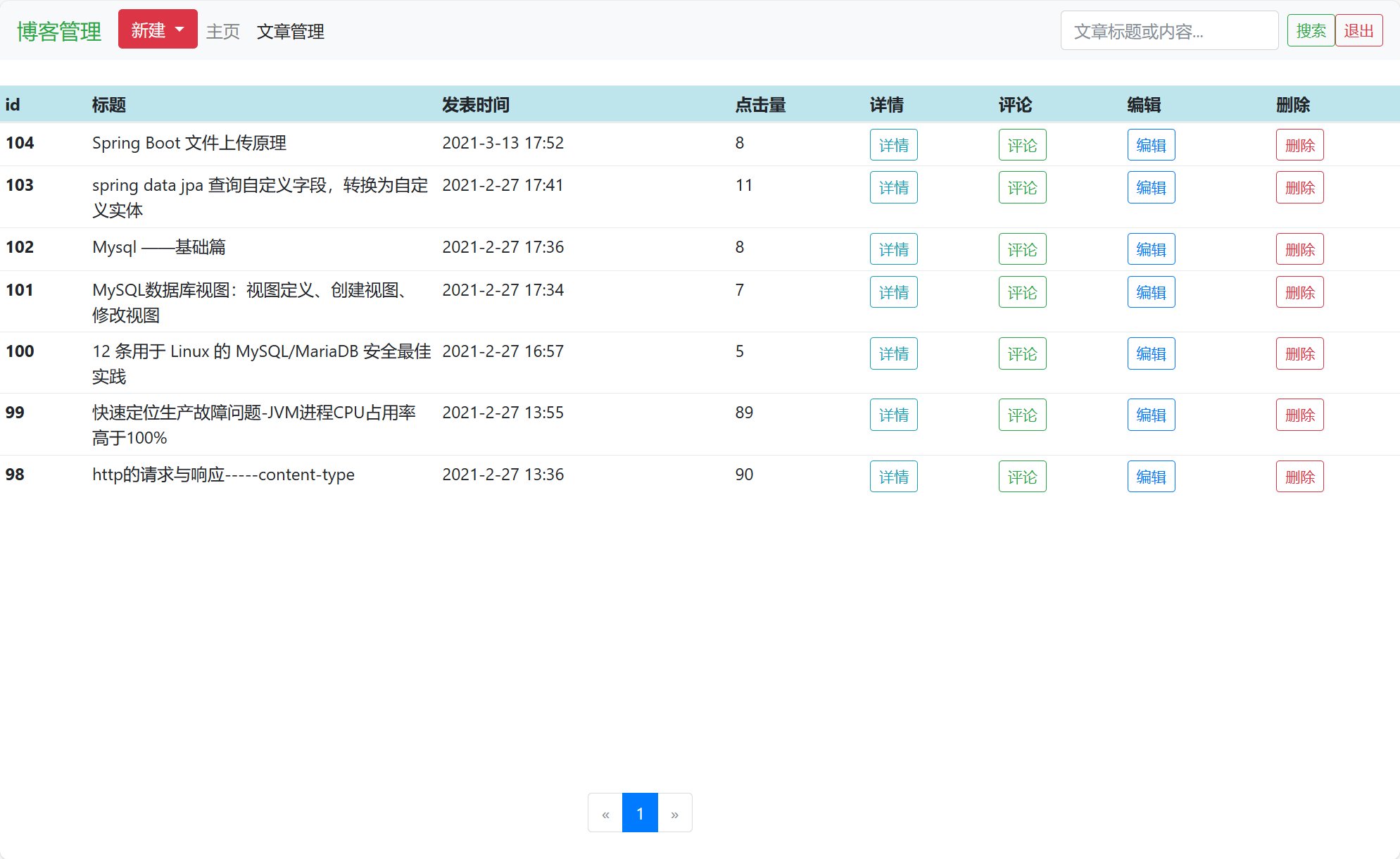1400x859 pixels.
Task: Click the pagination next arrow »
Action: (x=674, y=813)
